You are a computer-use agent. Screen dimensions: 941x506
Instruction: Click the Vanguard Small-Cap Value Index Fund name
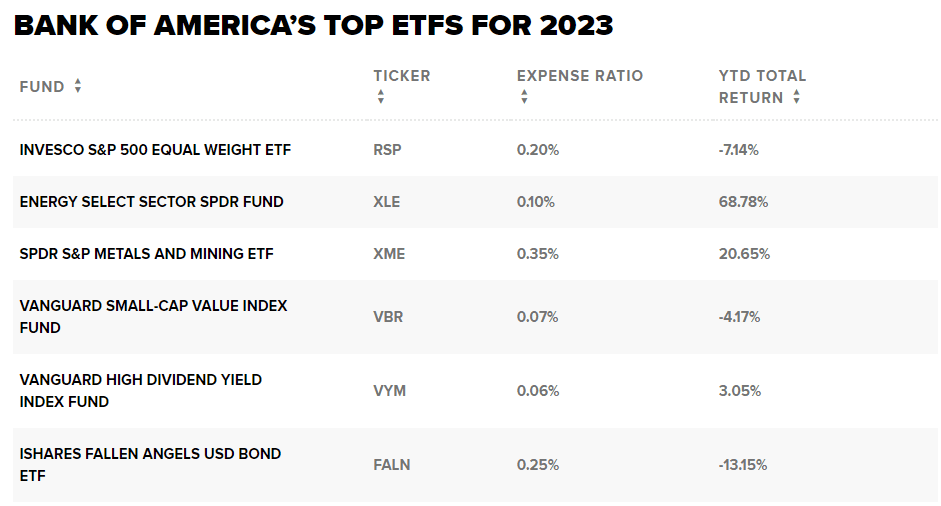[153, 316]
